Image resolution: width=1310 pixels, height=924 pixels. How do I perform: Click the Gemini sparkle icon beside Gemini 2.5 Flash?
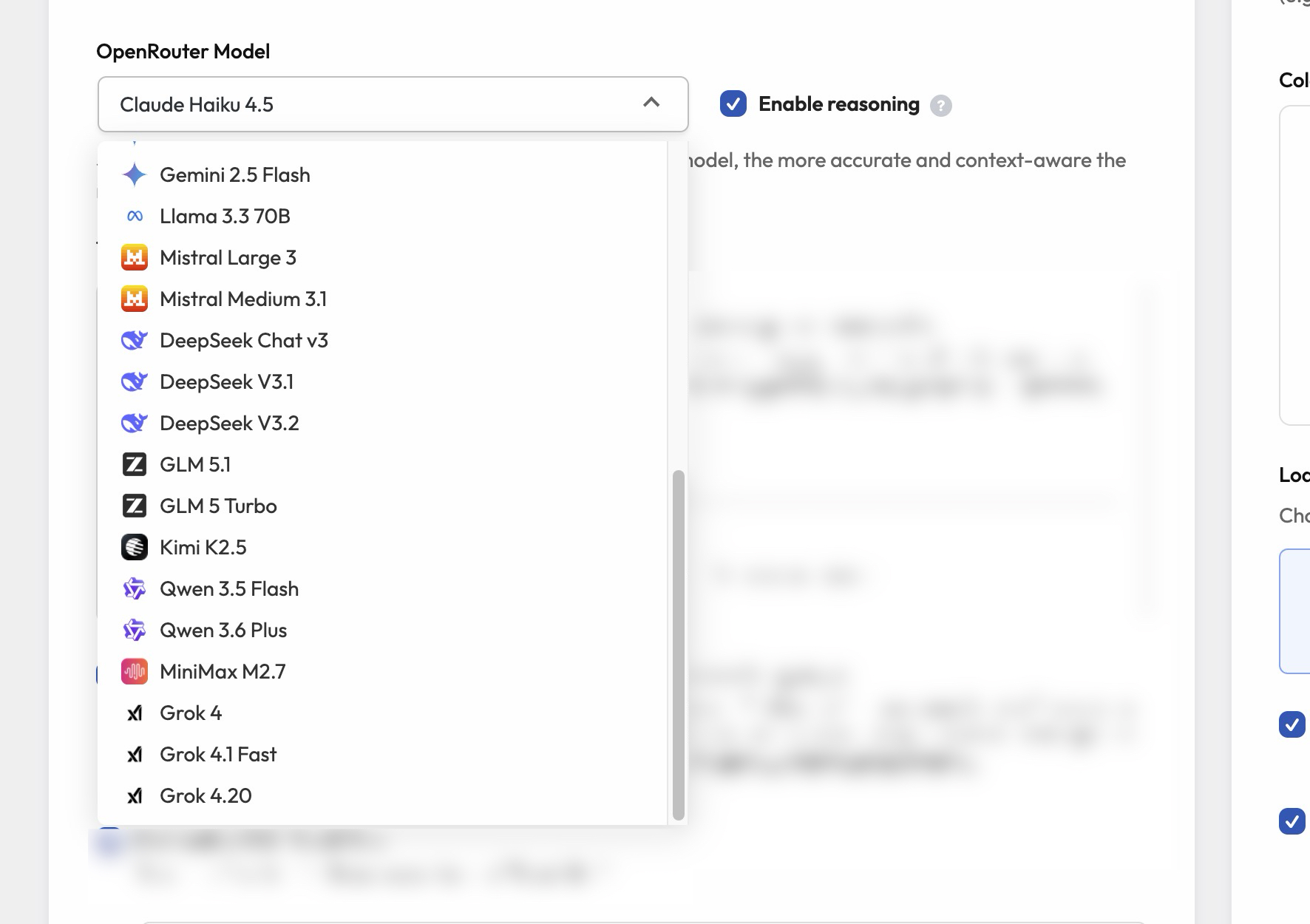point(134,175)
